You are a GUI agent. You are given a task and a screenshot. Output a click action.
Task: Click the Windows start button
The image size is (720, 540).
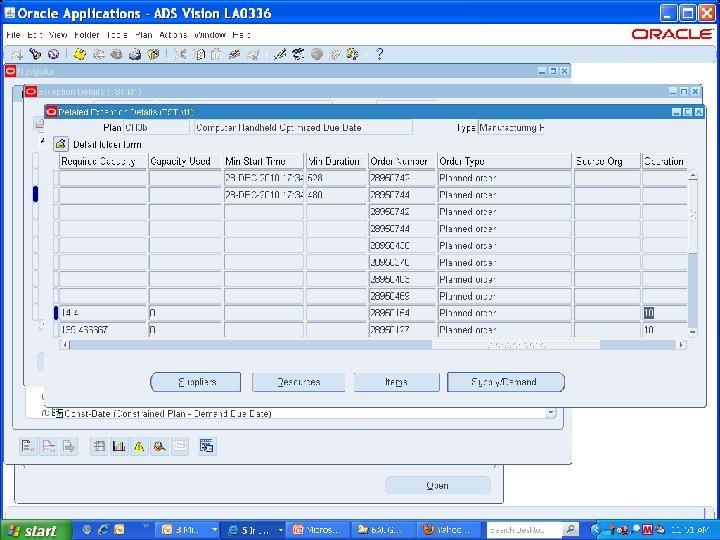coord(36,530)
